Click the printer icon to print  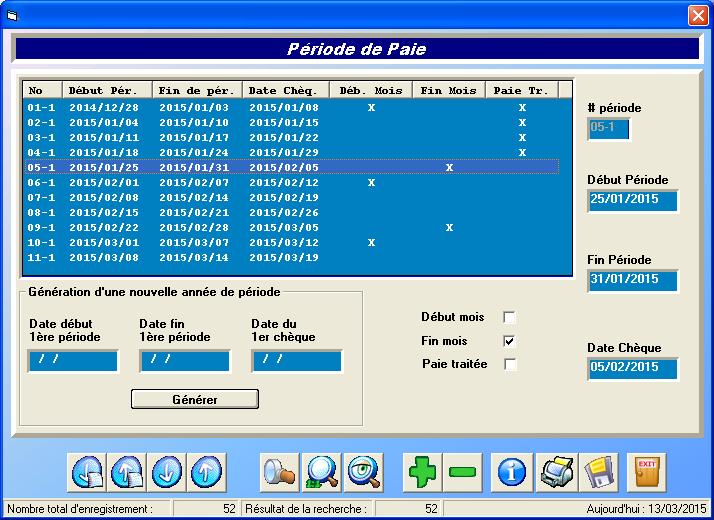(x=557, y=471)
